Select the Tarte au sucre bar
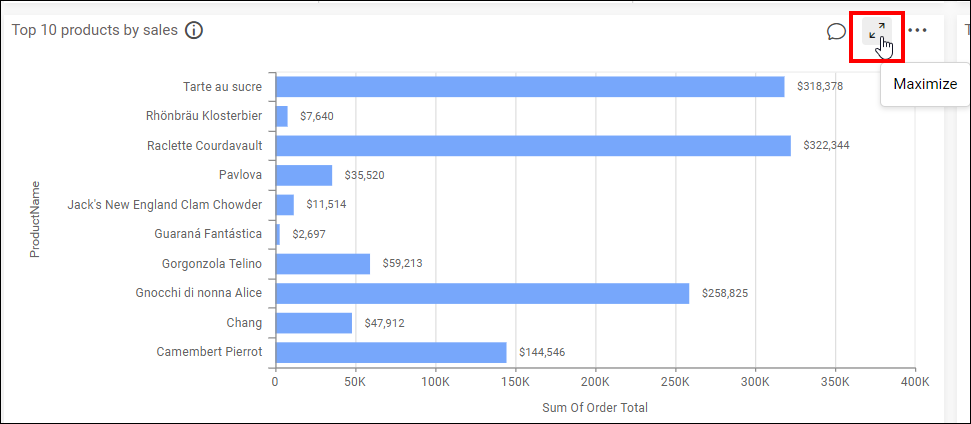 point(529,87)
